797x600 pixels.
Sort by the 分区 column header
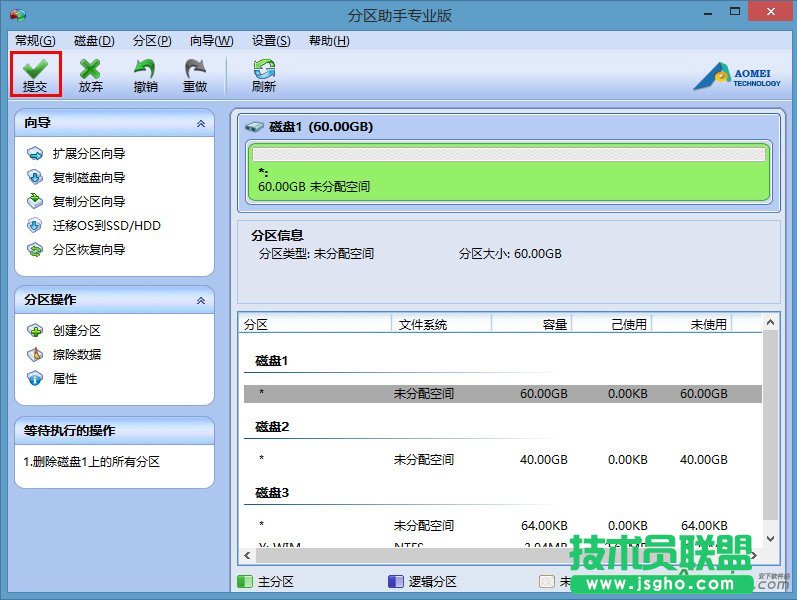[x=315, y=324]
